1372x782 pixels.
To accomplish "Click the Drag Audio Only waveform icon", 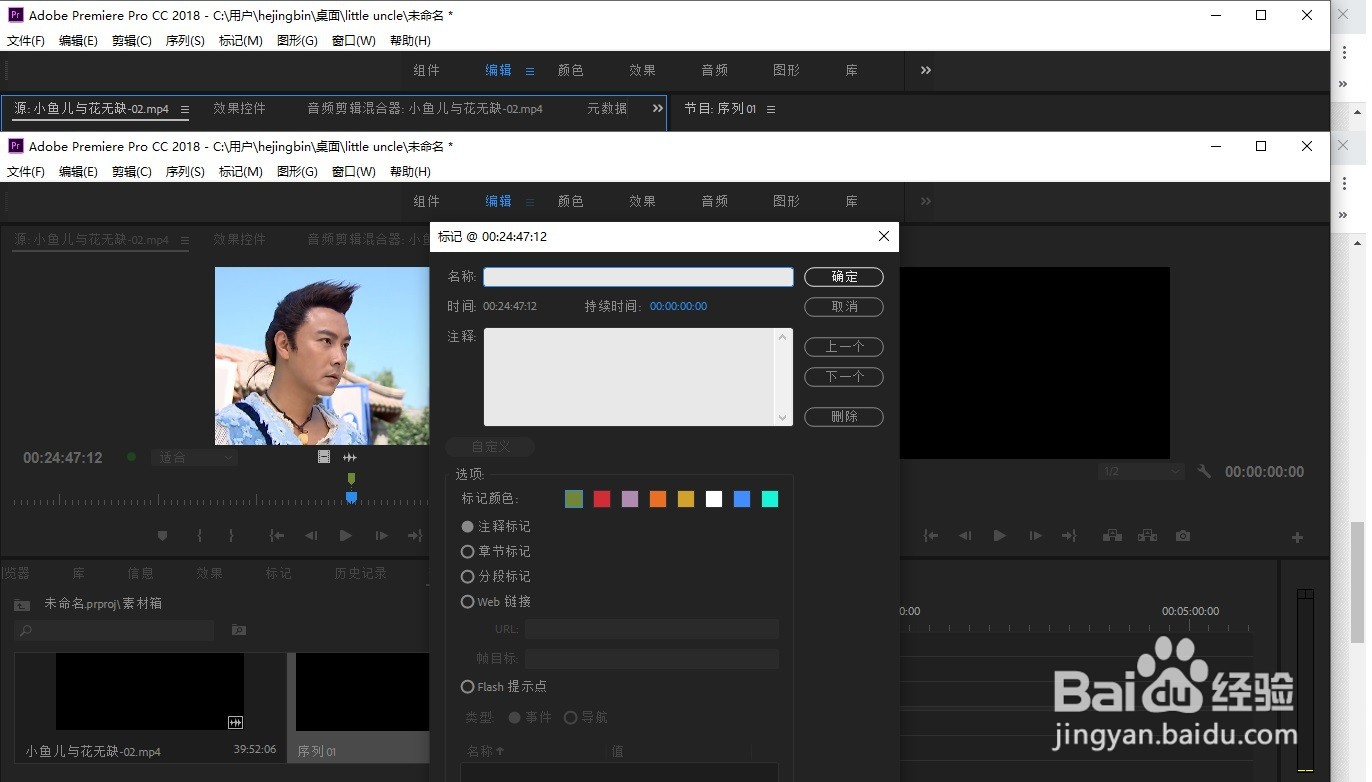I will (x=350, y=457).
